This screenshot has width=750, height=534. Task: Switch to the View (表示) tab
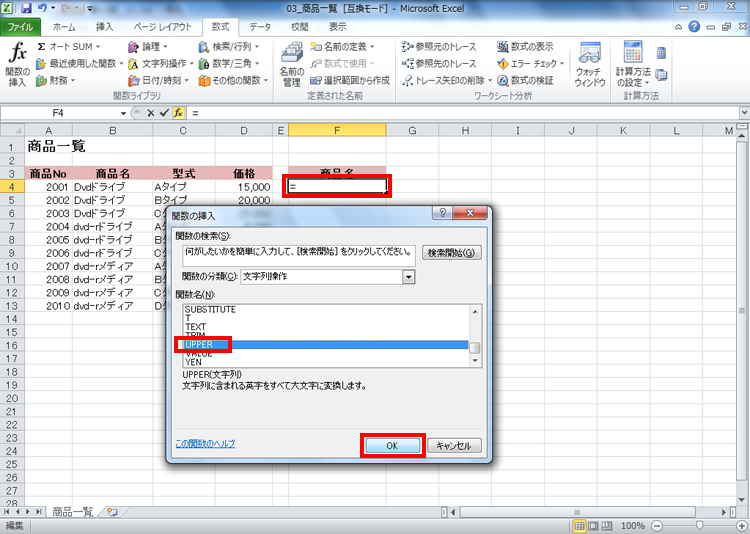[338, 27]
